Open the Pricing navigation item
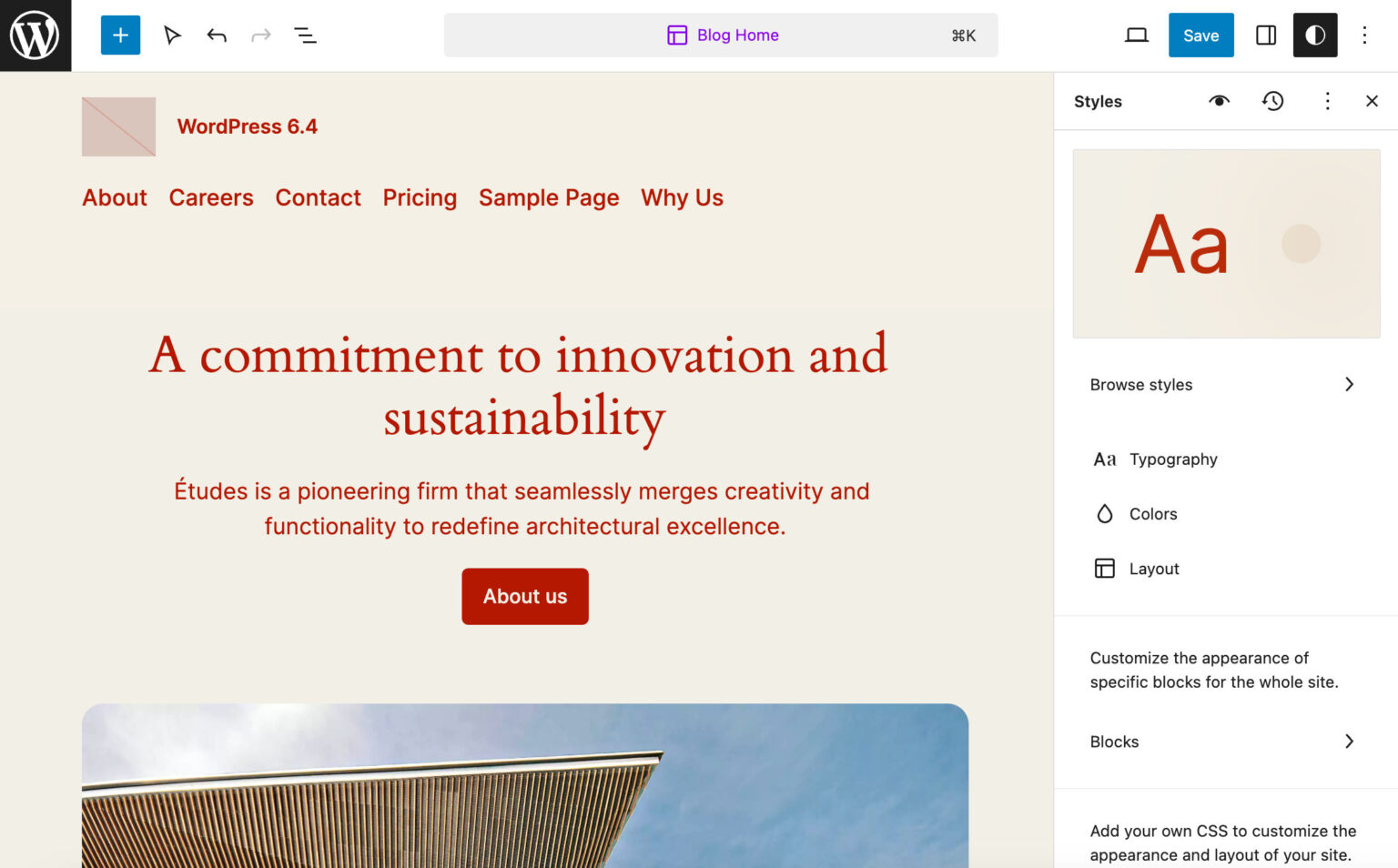Screen dimensions: 1398x868 tap(420, 197)
